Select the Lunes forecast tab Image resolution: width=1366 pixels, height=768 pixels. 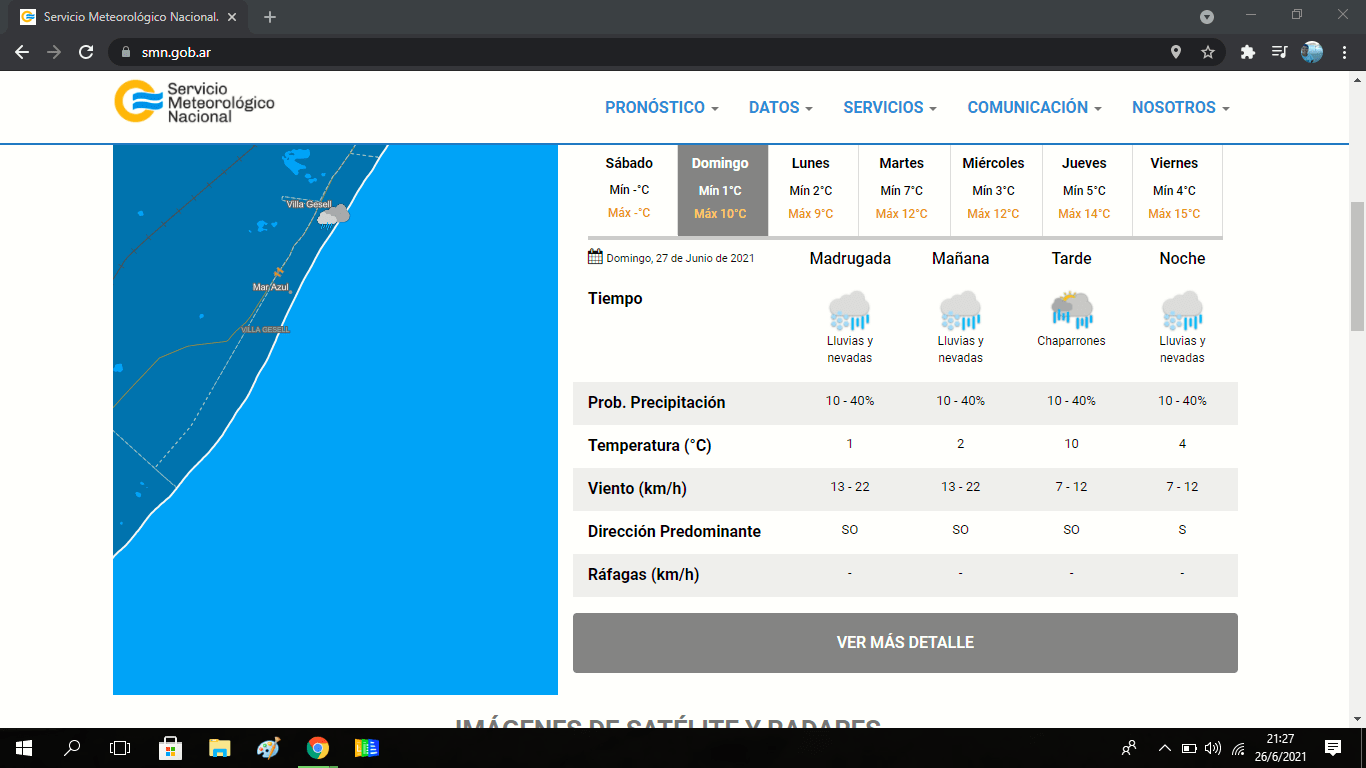pyautogui.click(x=810, y=188)
